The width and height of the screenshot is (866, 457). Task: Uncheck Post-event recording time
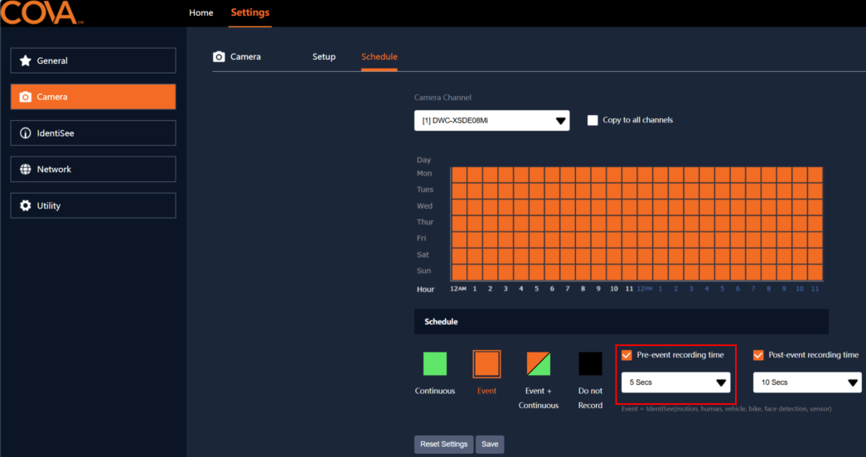[758, 355]
